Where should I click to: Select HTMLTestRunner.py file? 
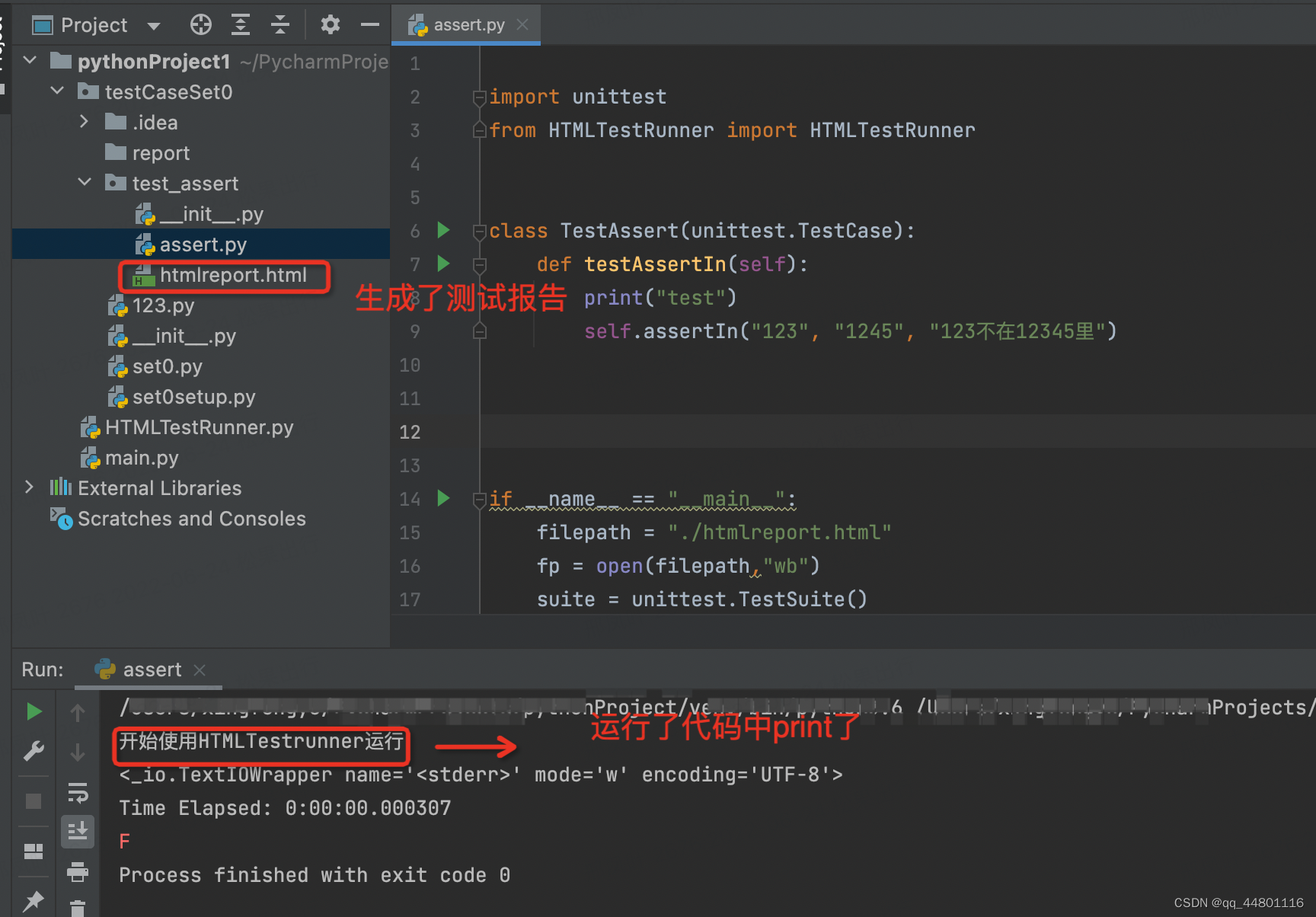[187, 427]
